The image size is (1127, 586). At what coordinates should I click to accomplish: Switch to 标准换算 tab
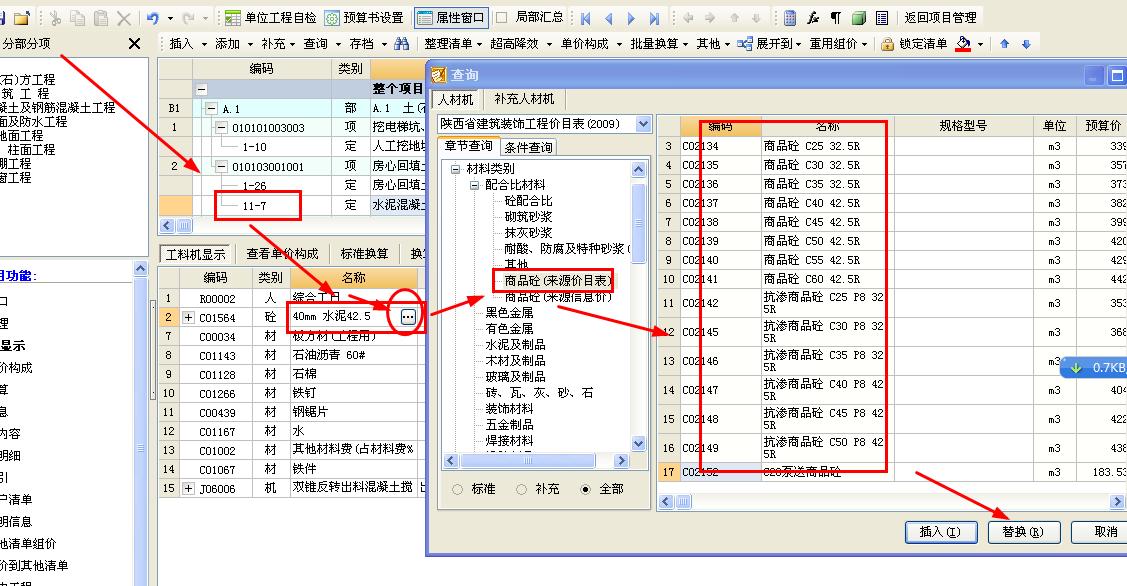point(364,254)
